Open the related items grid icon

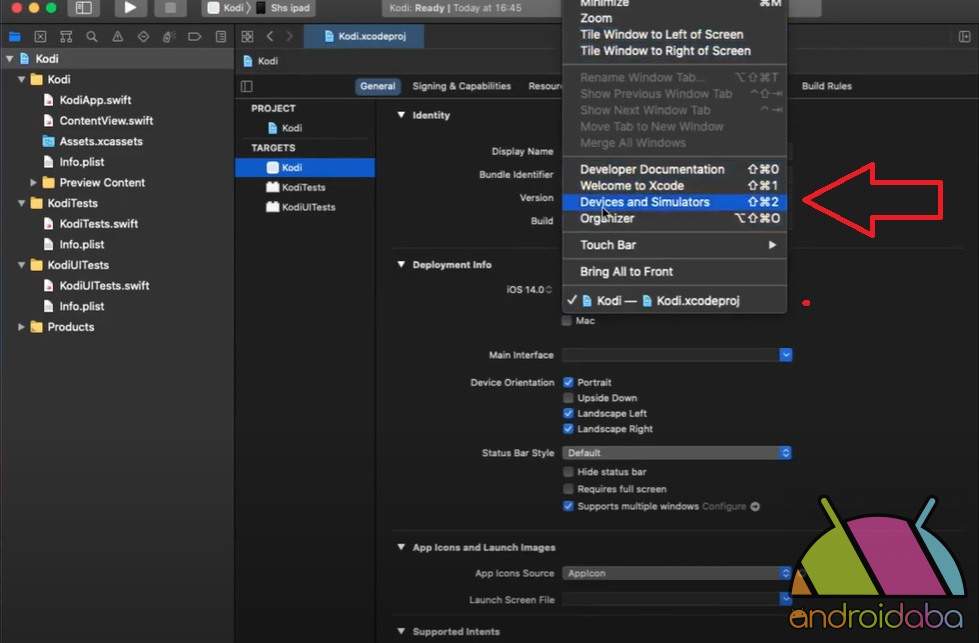[x=247, y=36]
